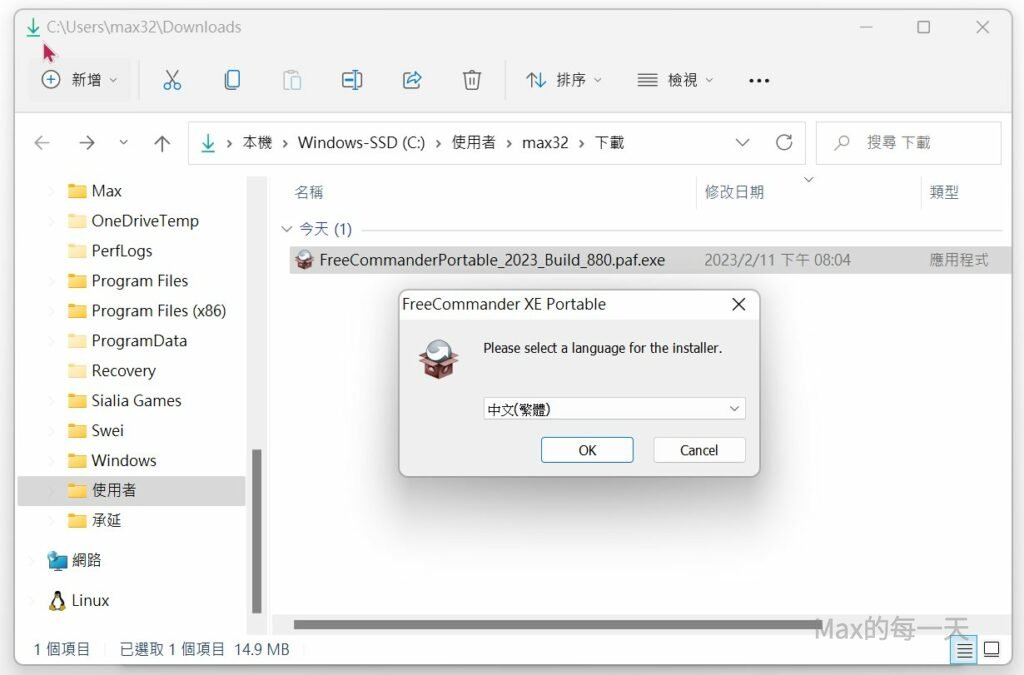Switch to details view layout icon
The image size is (1024, 675).
pyautogui.click(x=964, y=650)
